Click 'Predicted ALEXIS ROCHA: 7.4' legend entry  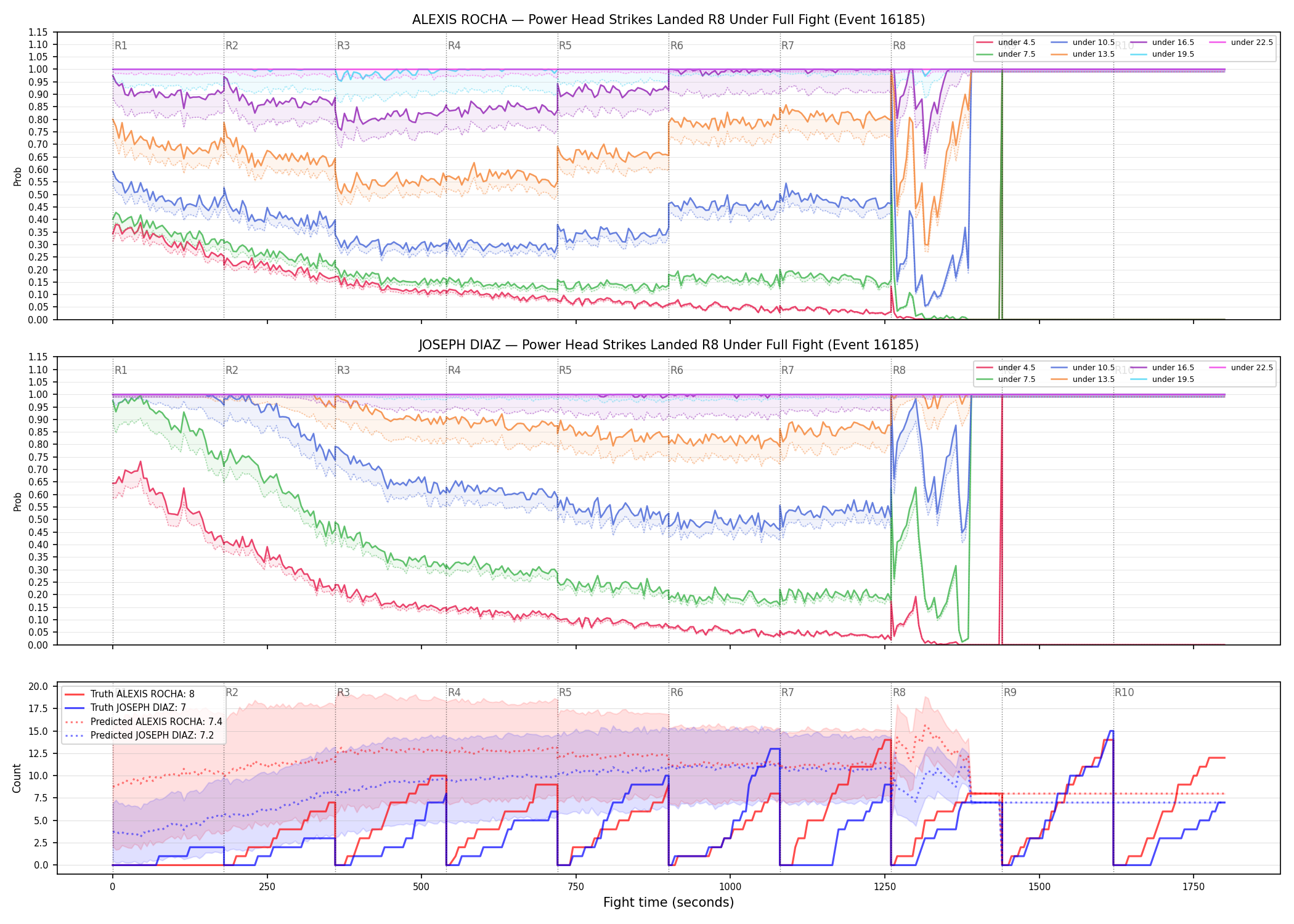click(143, 722)
